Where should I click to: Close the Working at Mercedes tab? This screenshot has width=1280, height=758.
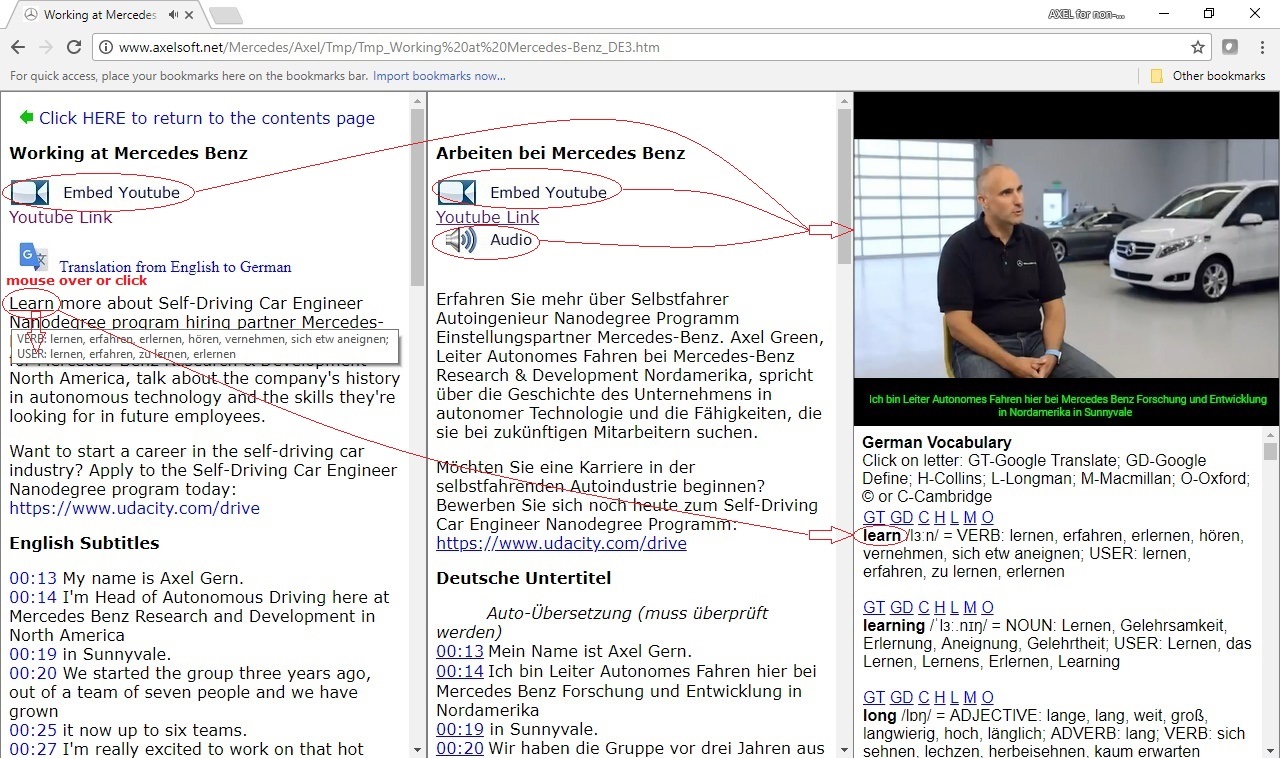(x=190, y=15)
